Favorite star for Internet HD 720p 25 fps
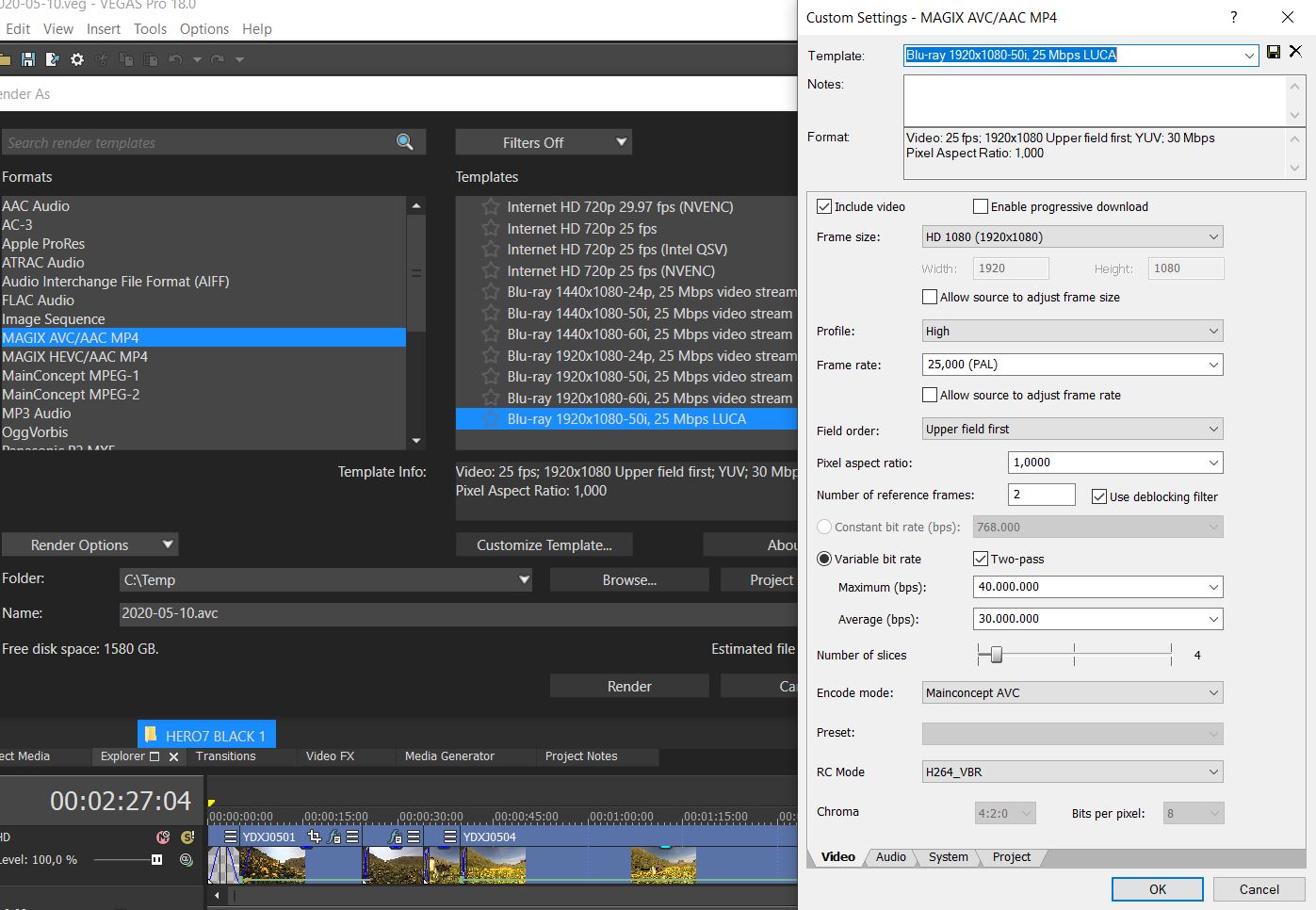 coord(491,228)
